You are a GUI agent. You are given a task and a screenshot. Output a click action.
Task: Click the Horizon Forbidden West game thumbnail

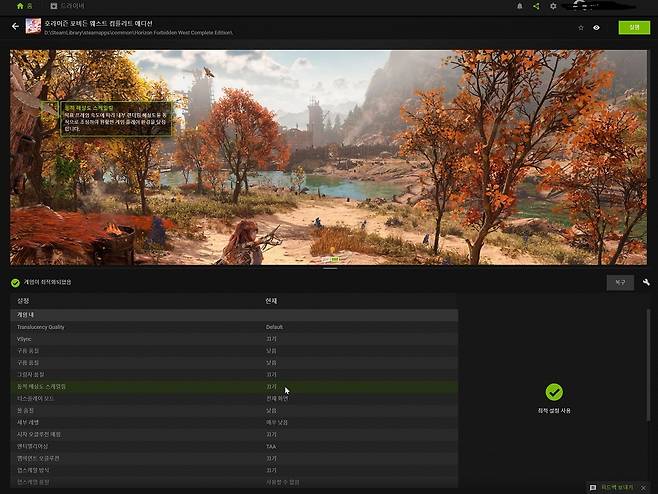click(33, 26)
